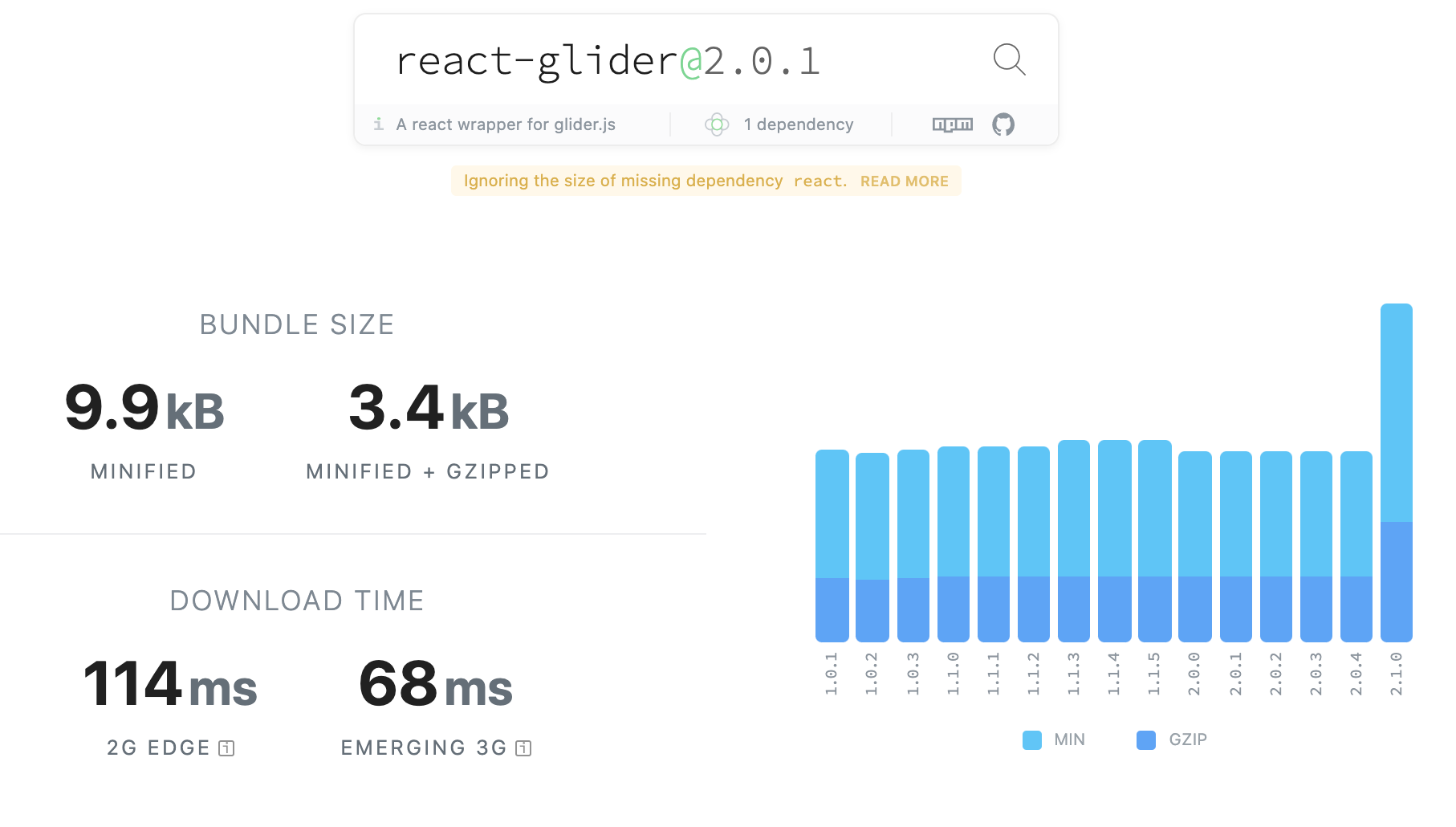The width and height of the screenshot is (1456, 827).
Task: Select the 1.0.1 version bar
Action: click(x=832, y=546)
